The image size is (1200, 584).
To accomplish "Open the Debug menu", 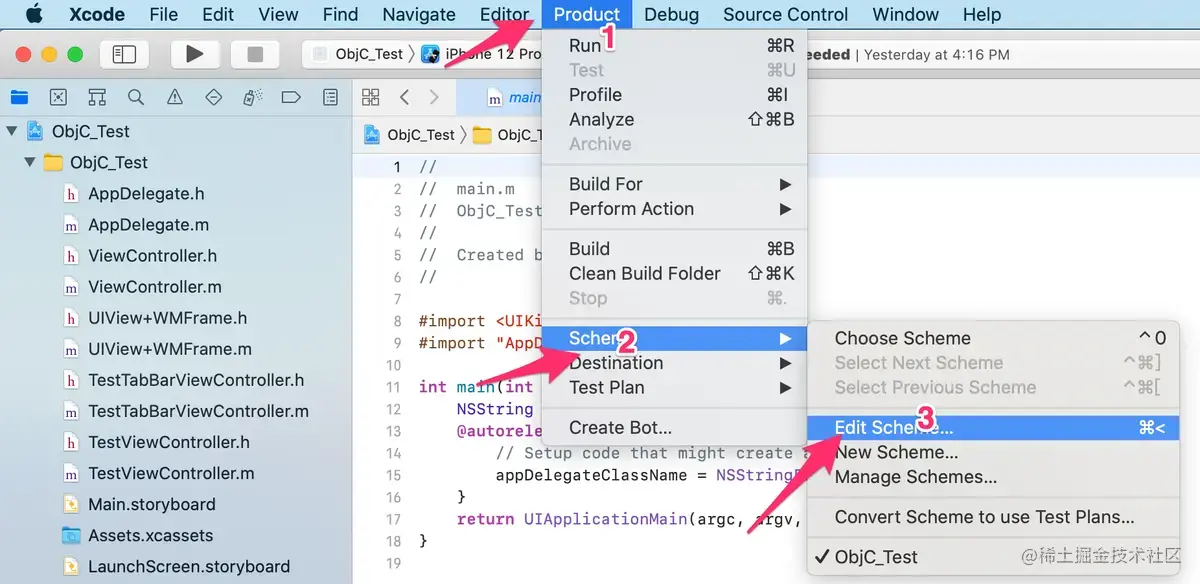I will [671, 14].
